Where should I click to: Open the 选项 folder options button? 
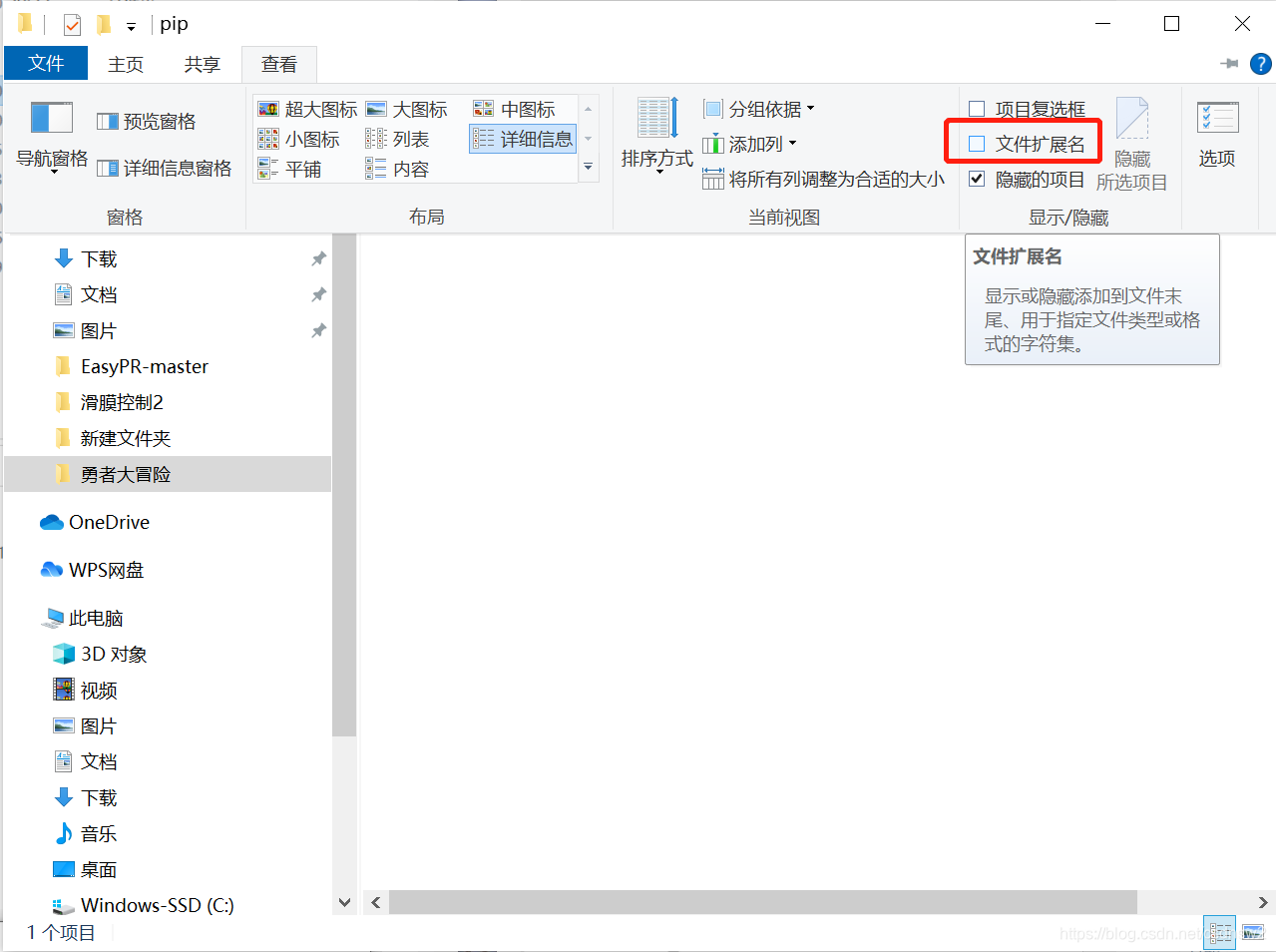coord(1217,135)
